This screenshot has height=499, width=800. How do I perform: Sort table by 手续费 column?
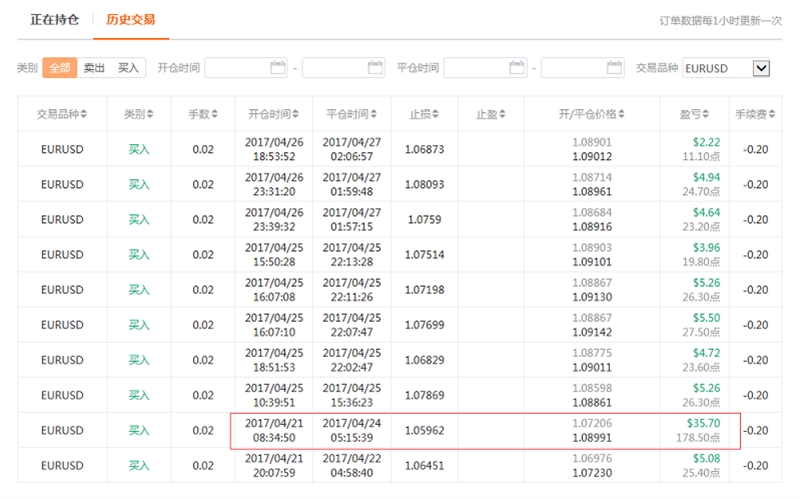(755, 114)
